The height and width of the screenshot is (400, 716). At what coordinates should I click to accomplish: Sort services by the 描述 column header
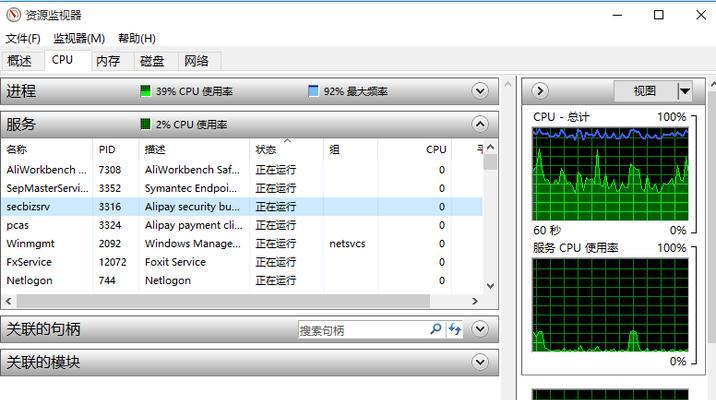[194, 149]
